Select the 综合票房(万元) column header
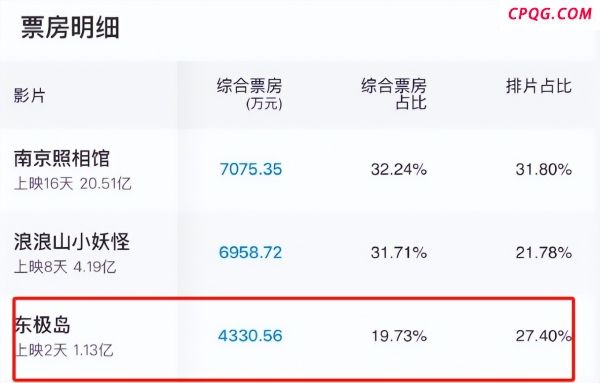This screenshot has width=600, height=383. pos(249,94)
